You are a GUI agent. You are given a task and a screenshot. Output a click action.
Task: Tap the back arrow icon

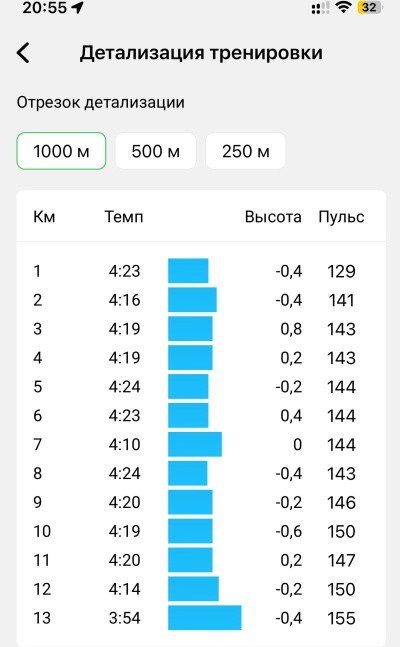pos(23,53)
